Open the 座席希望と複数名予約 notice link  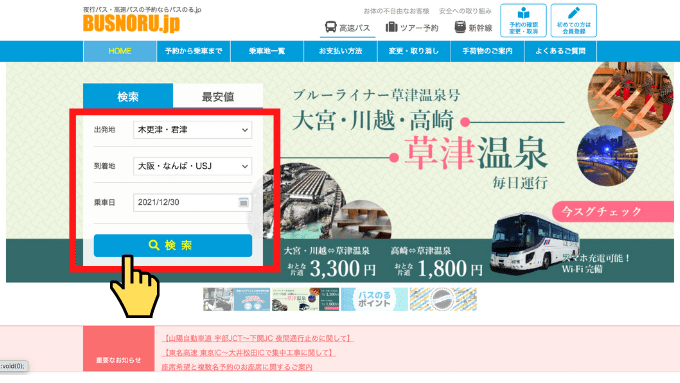(237, 367)
